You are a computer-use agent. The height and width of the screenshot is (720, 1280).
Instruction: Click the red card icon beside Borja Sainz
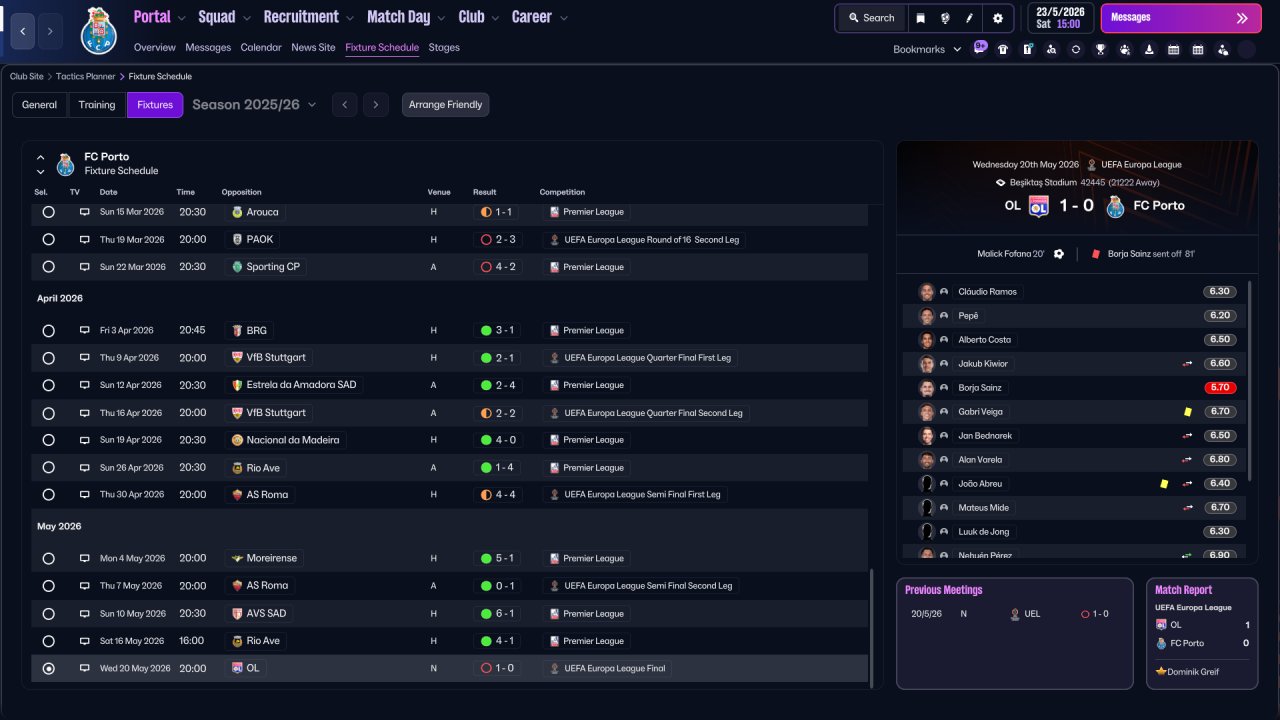tap(1096, 254)
